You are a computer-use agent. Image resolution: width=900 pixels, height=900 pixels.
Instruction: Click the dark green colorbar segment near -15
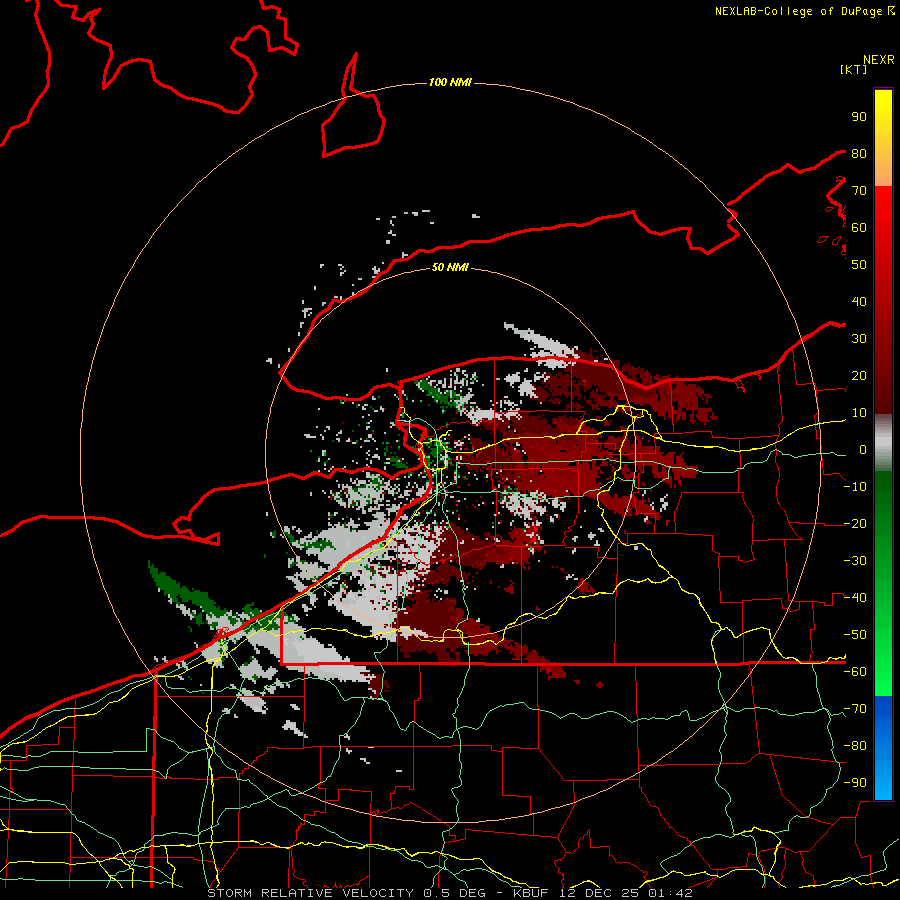coord(883,505)
